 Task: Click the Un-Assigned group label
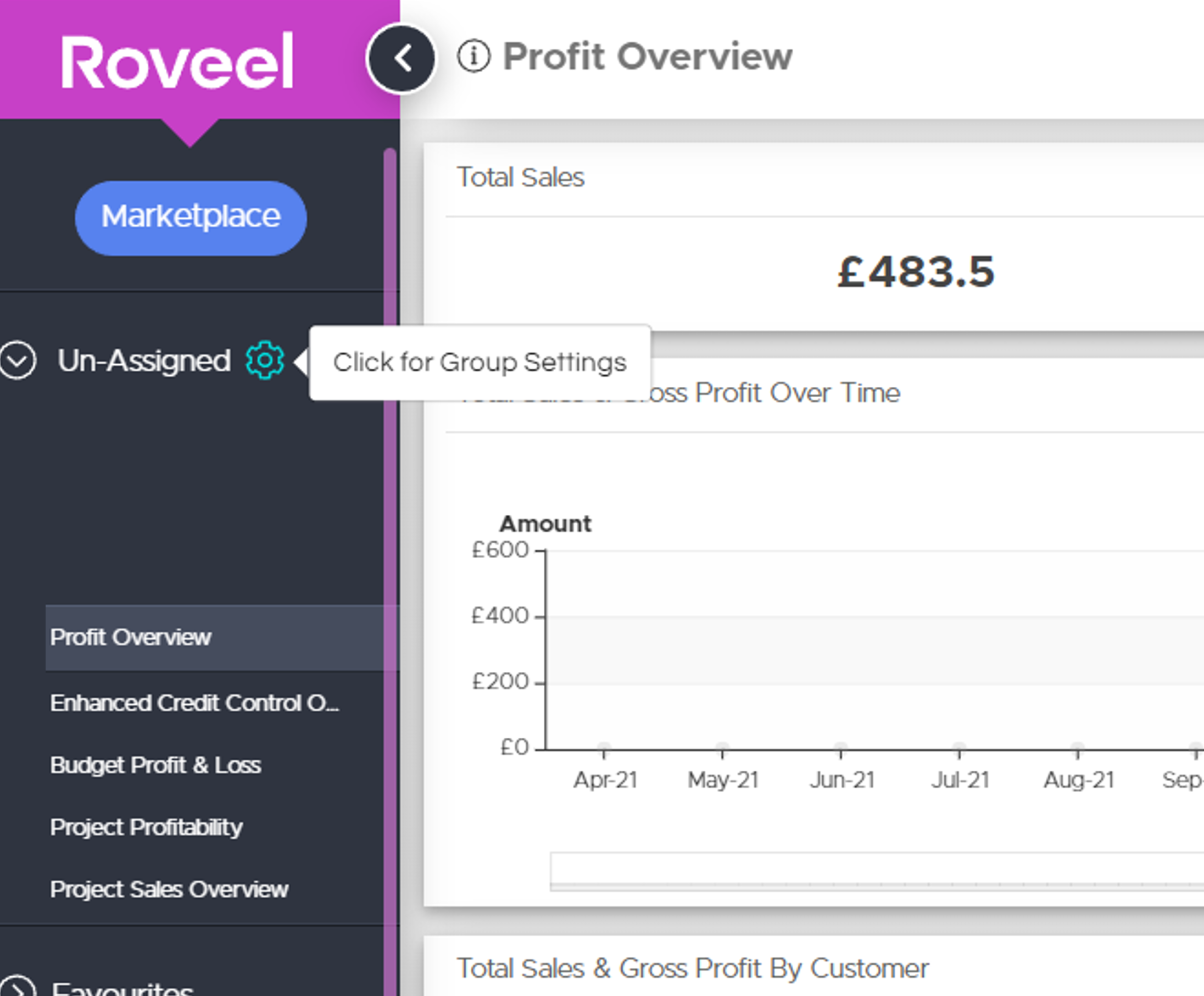click(144, 361)
